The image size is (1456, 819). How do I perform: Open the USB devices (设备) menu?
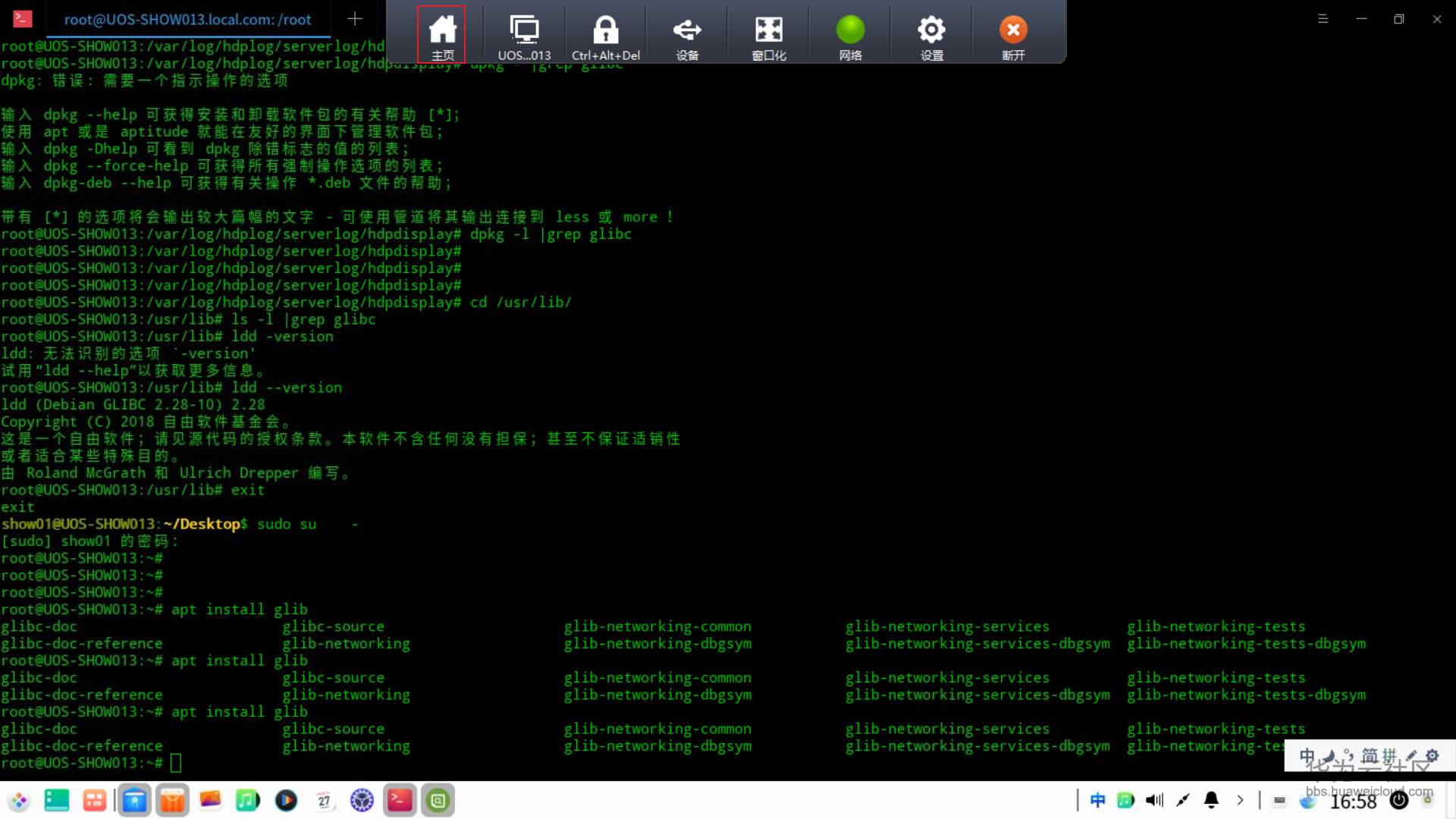687,34
